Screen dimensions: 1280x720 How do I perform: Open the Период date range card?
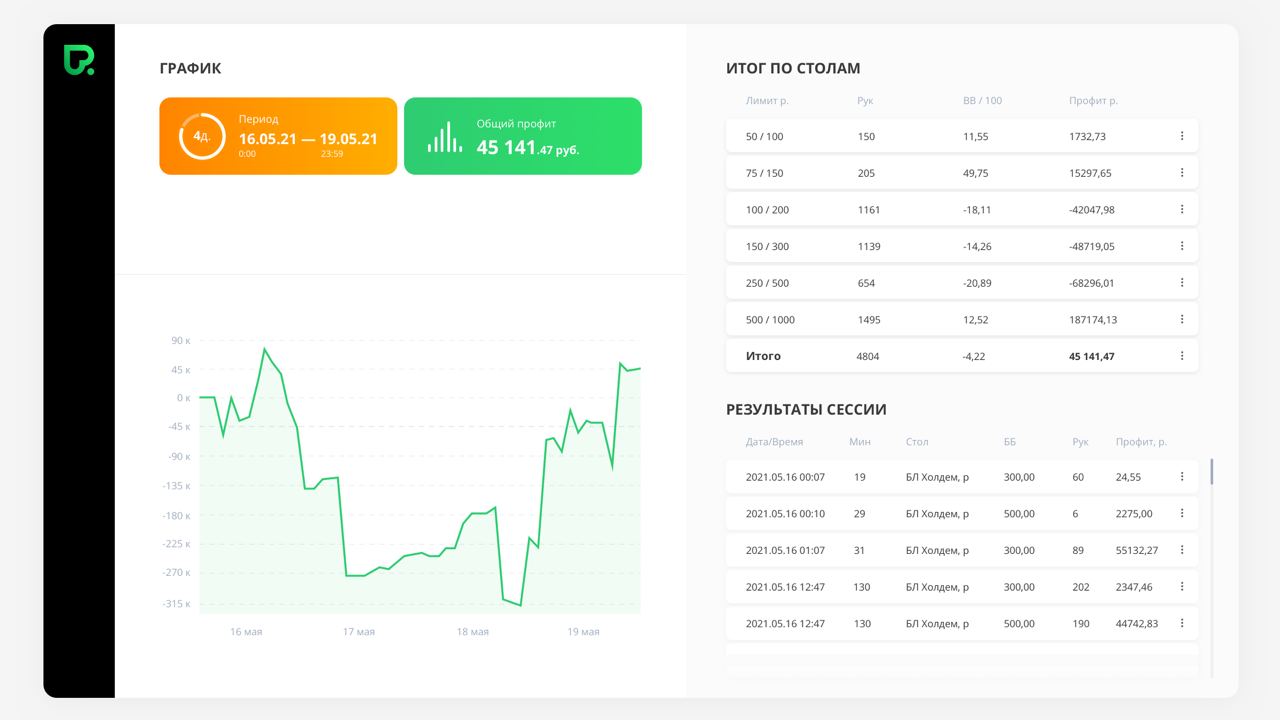click(278, 136)
